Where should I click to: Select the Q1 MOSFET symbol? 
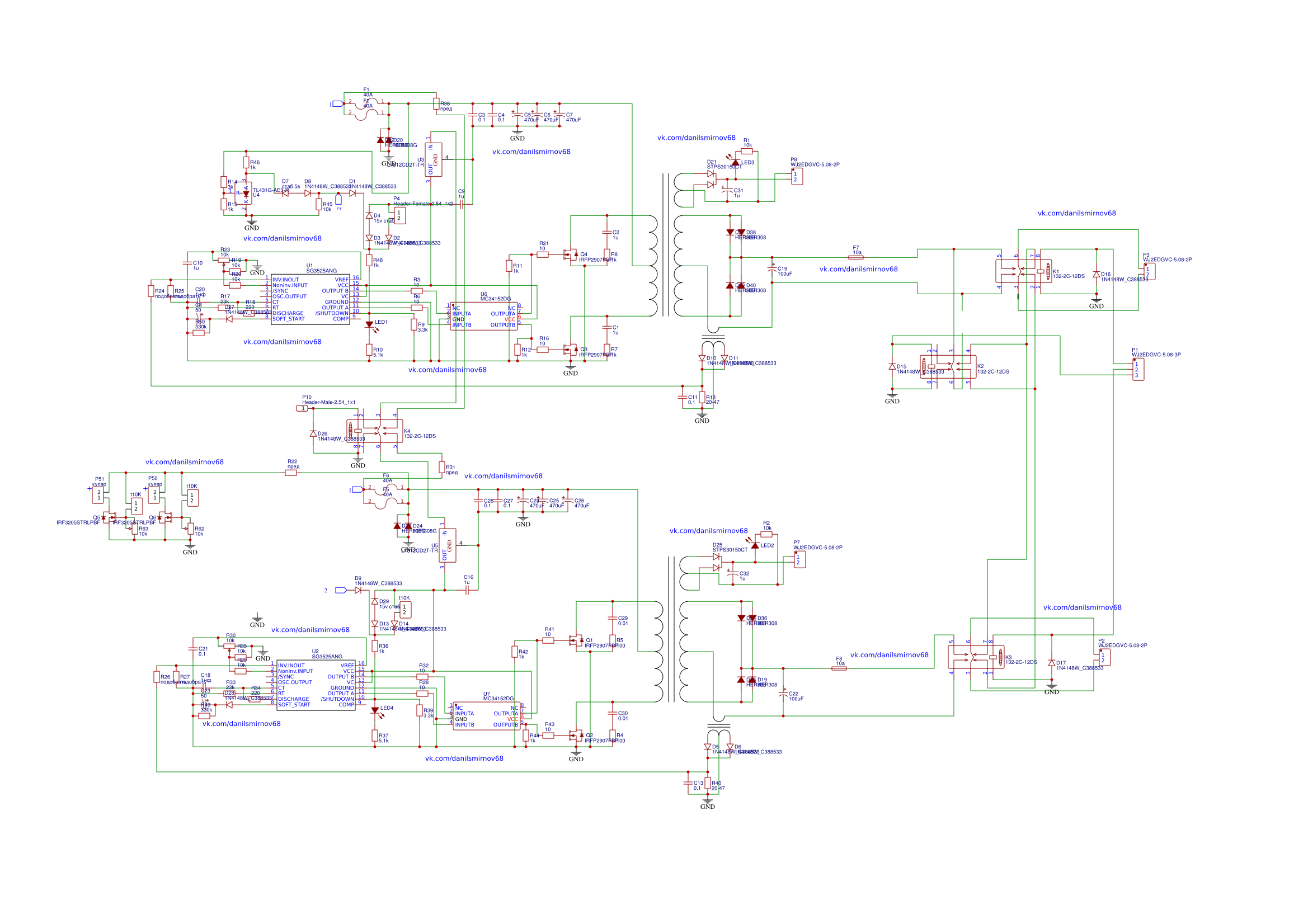(x=576, y=640)
